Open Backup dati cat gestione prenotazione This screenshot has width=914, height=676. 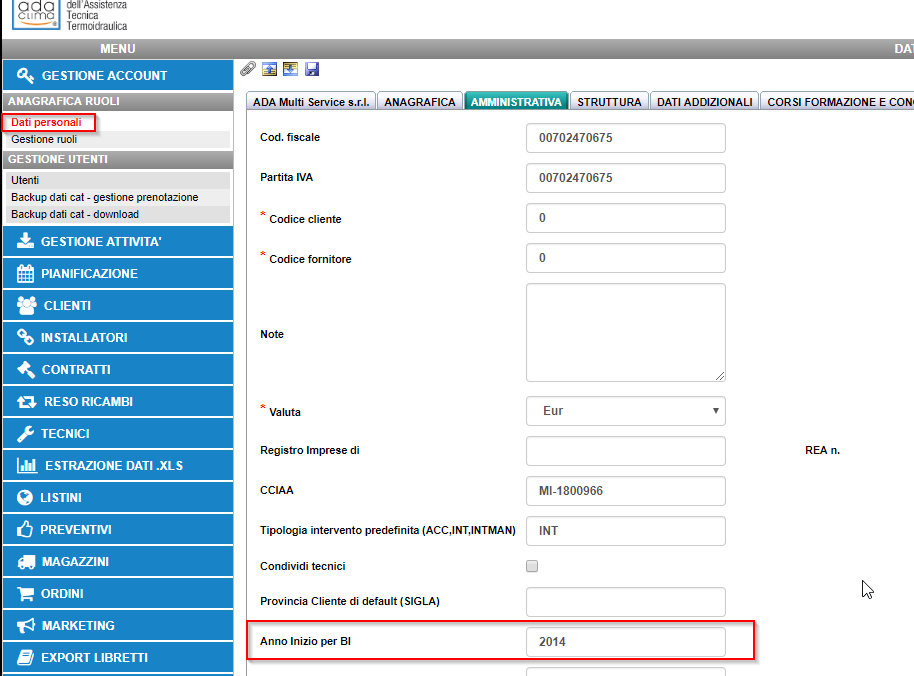click(x=104, y=197)
